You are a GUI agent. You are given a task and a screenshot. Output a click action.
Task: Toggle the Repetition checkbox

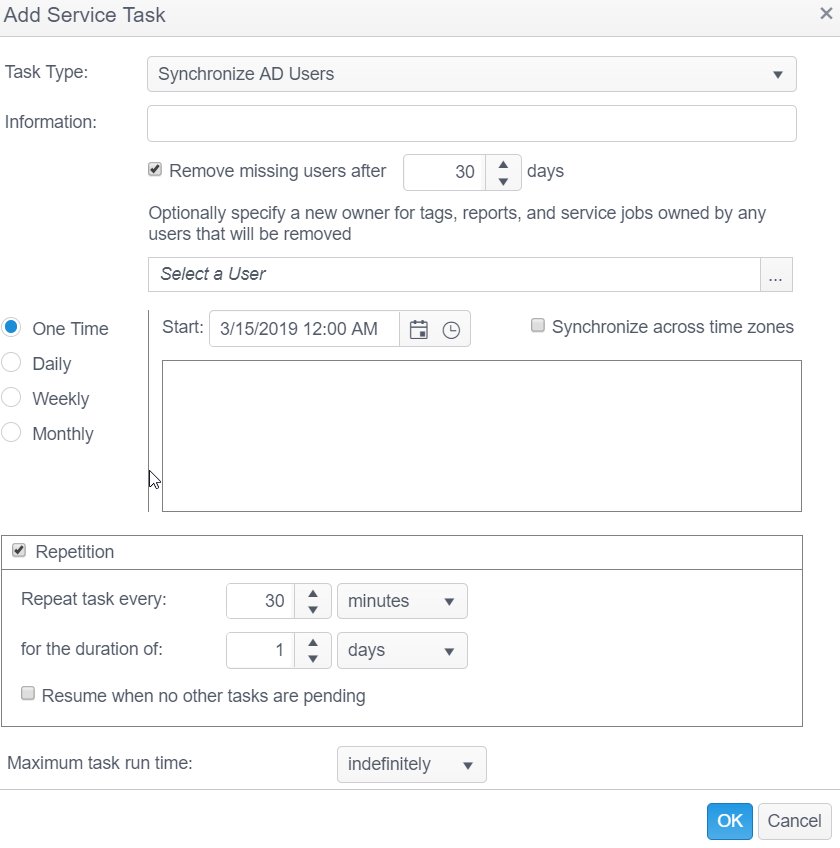pyautogui.click(x=19, y=551)
